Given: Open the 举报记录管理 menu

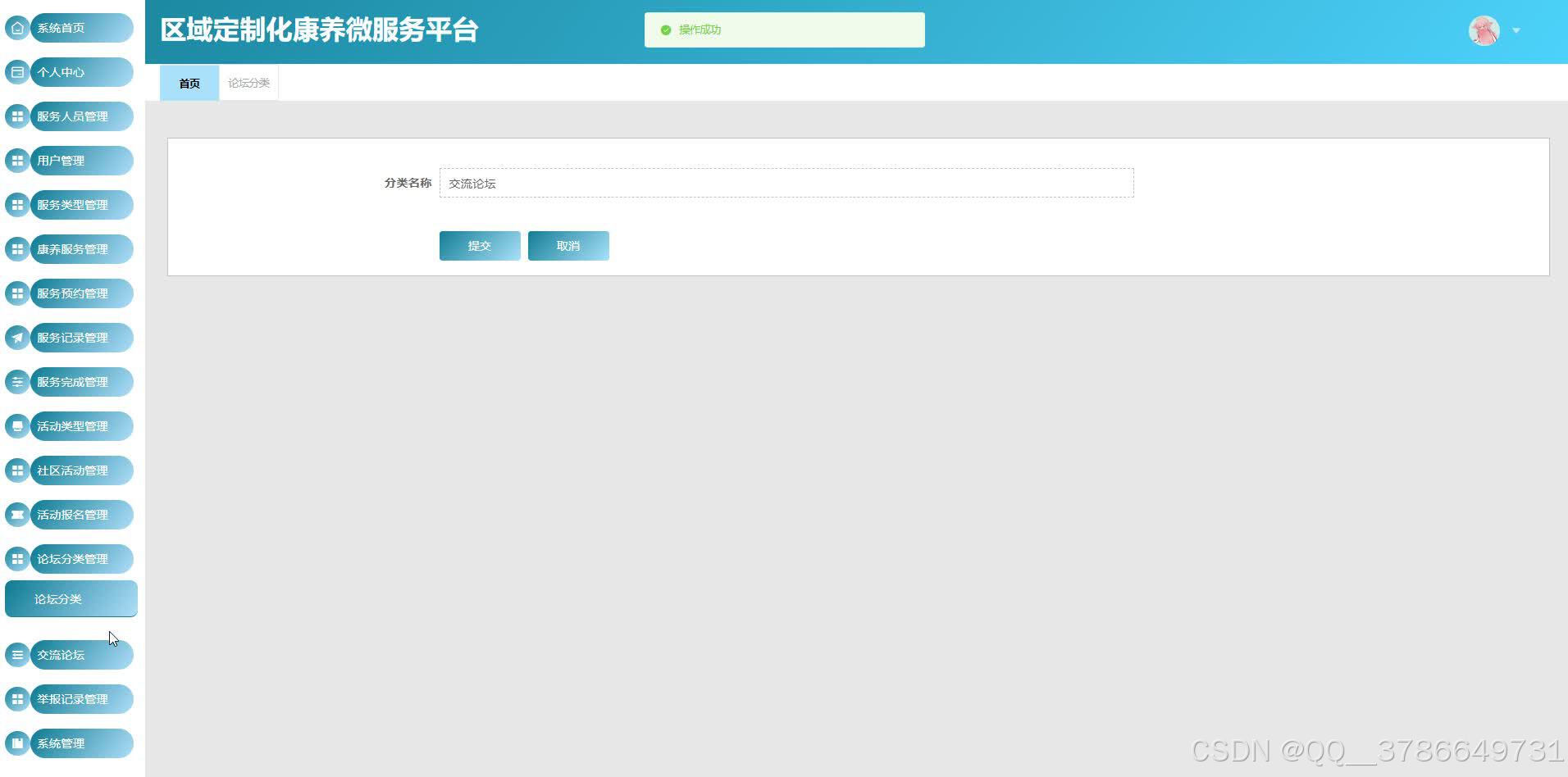Looking at the screenshot, I should tap(81, 699).
